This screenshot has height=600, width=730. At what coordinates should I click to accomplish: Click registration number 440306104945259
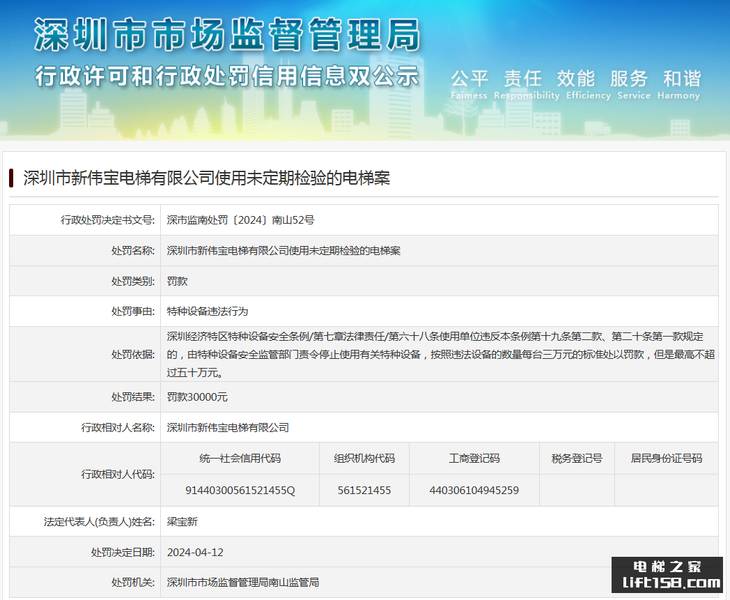click(474, 490)
